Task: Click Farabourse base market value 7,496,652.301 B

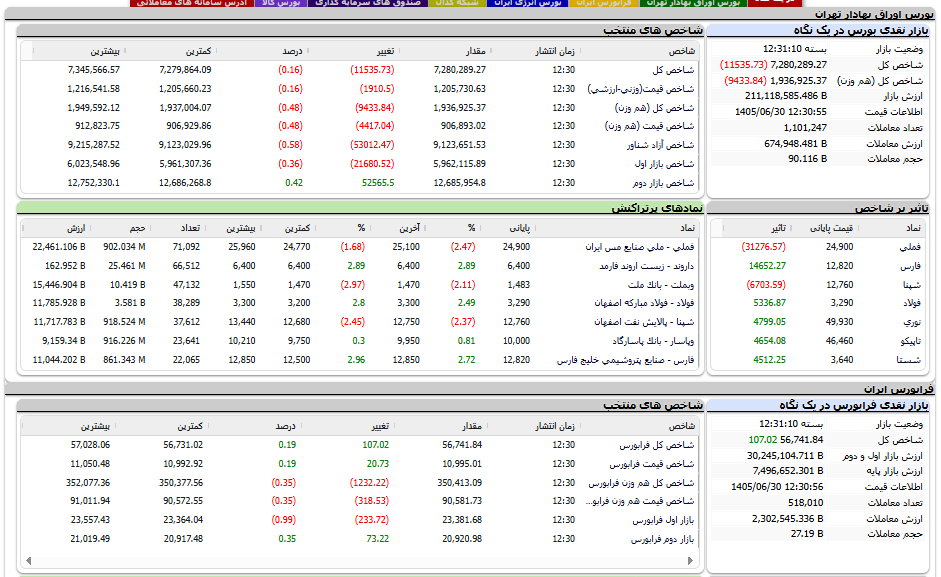Action: point(787,471)
